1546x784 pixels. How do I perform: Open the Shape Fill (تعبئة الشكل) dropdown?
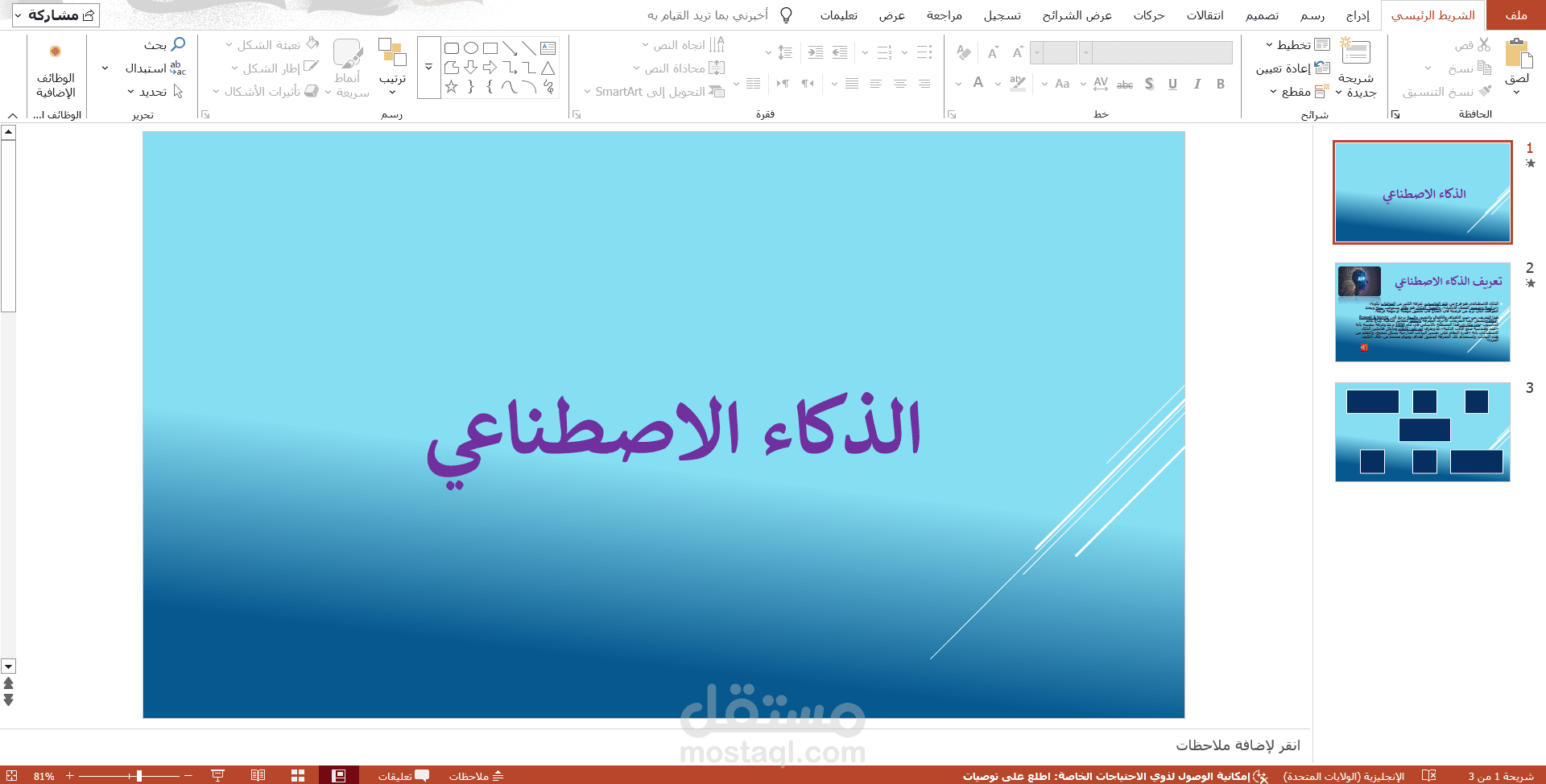pos(272,45)
